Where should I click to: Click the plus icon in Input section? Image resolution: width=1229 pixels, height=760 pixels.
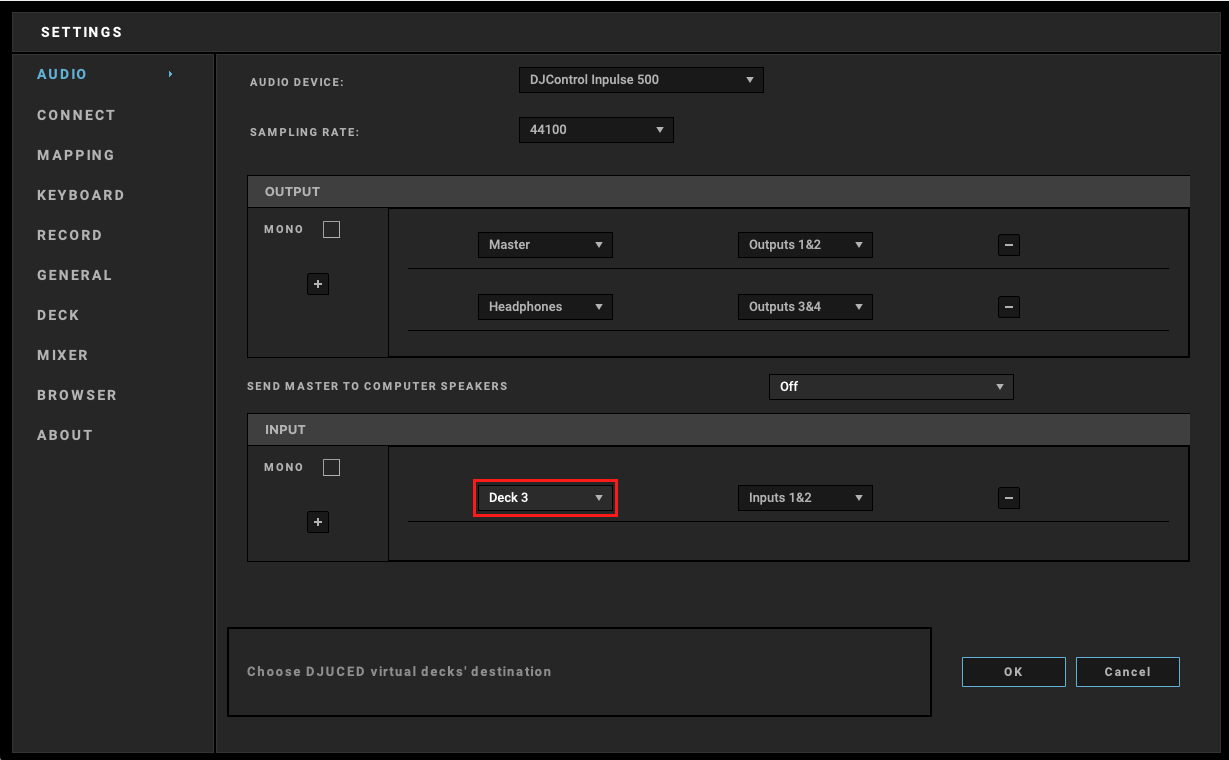318,522
